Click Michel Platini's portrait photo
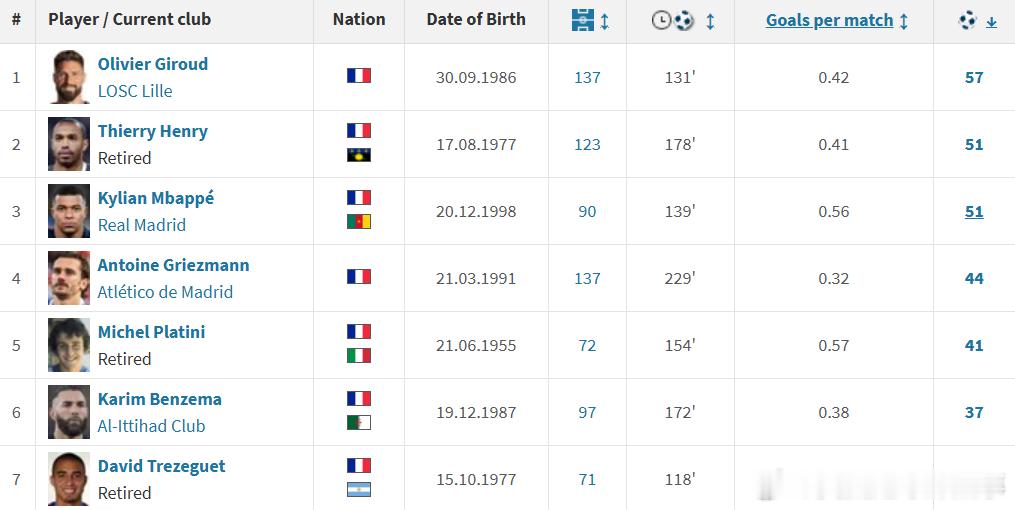The height and width of the screenshot is (510, 1015). tap(69, 345)
